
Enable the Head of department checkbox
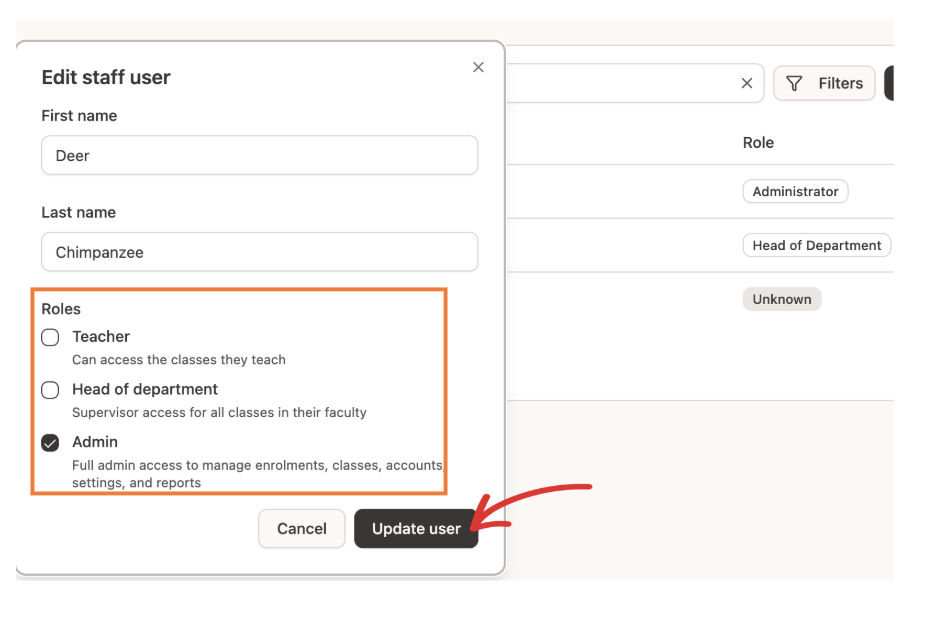[50, 390]
